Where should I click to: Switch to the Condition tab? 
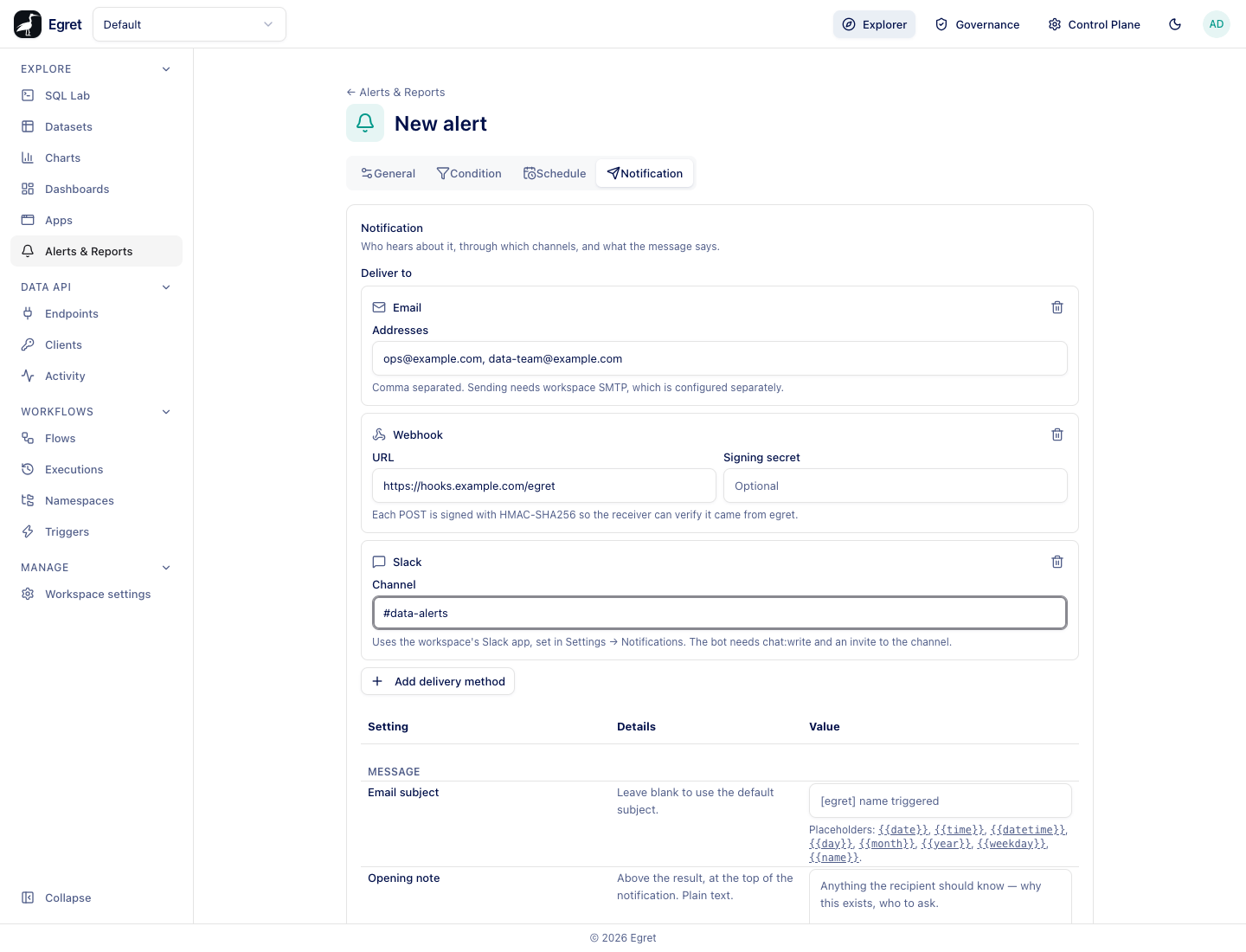point(469,173)
